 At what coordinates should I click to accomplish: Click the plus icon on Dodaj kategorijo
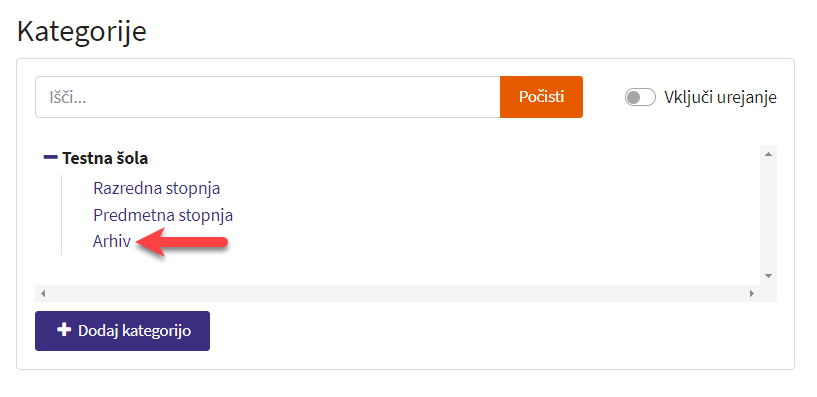pos(64,330)
